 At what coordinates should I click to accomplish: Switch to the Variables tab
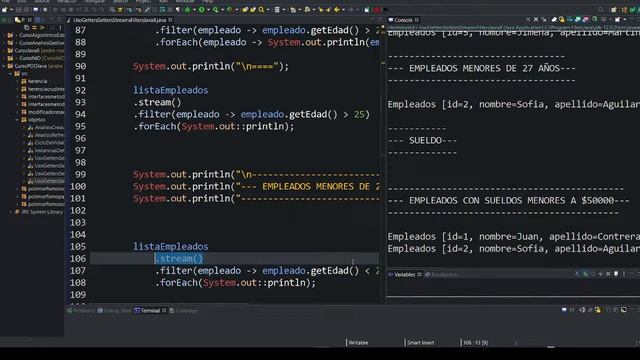tap(404, 274)
